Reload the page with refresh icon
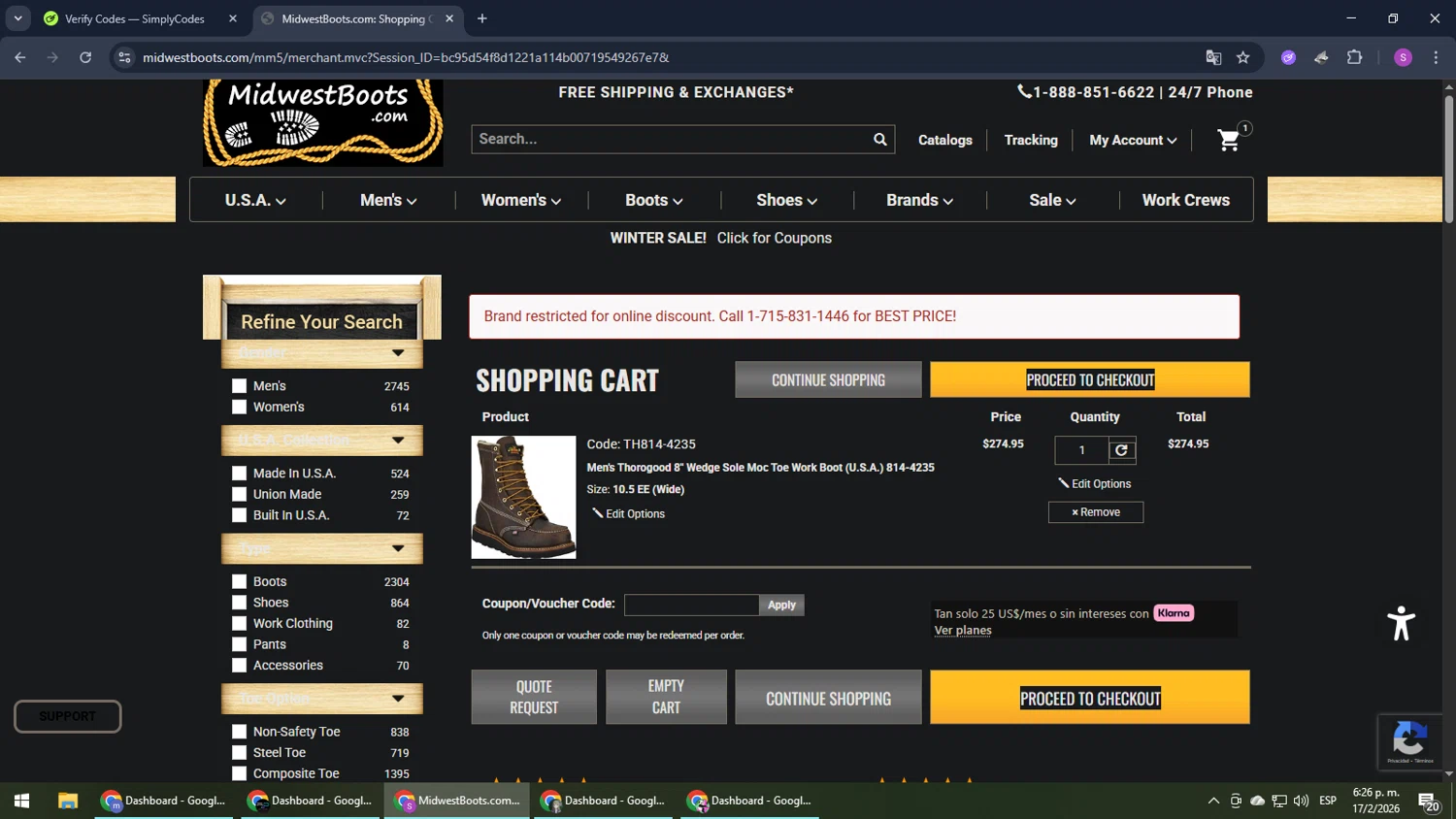 tap(85, 57)
